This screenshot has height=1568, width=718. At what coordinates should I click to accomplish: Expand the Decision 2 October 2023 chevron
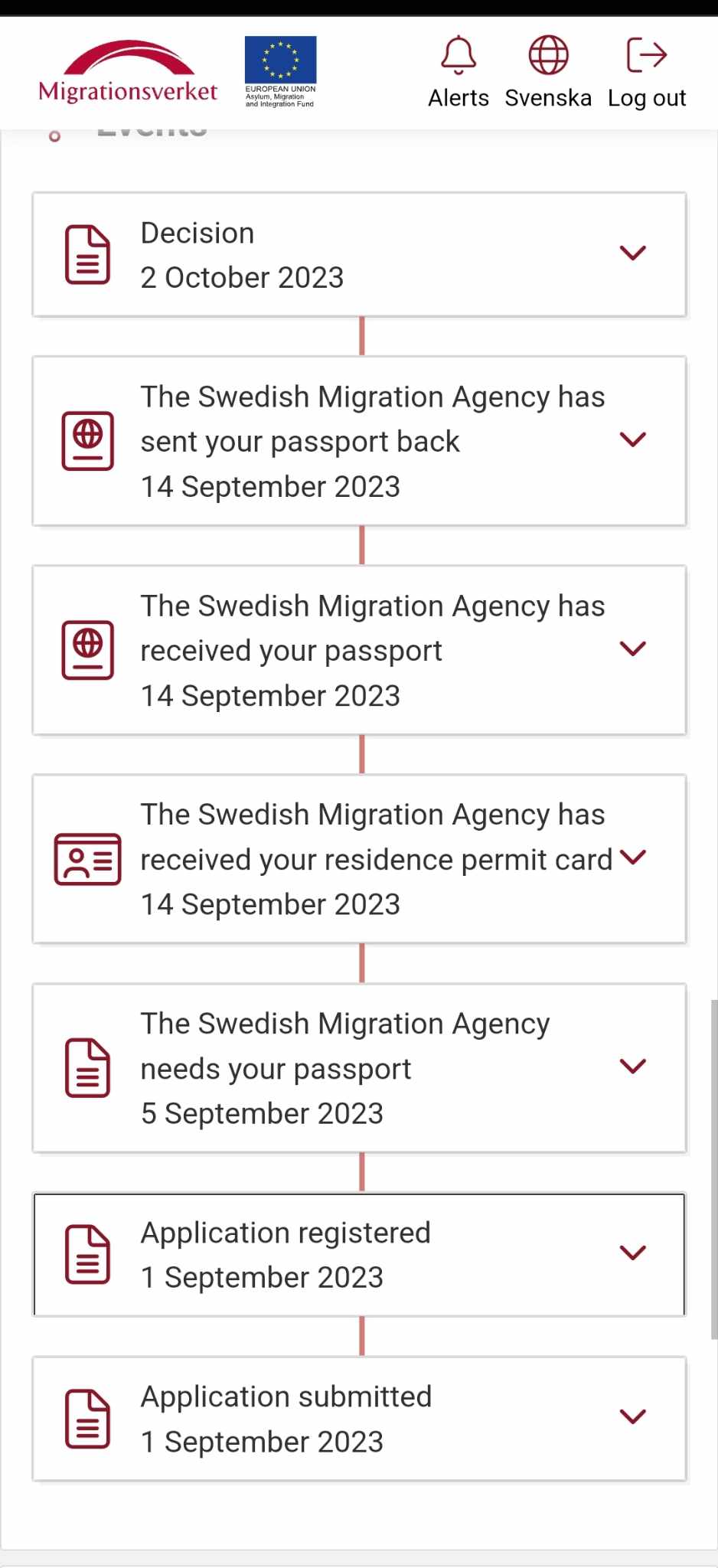(633, 253)
